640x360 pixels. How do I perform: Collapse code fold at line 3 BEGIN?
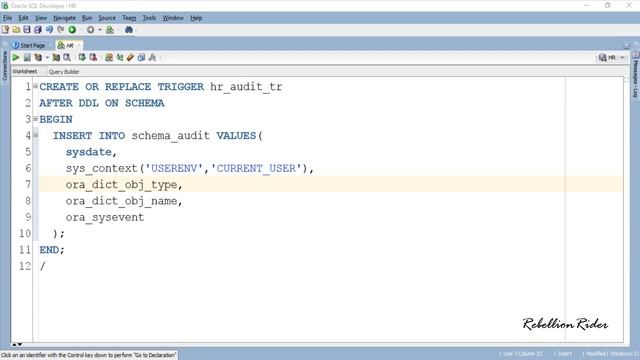coord(36,119)
